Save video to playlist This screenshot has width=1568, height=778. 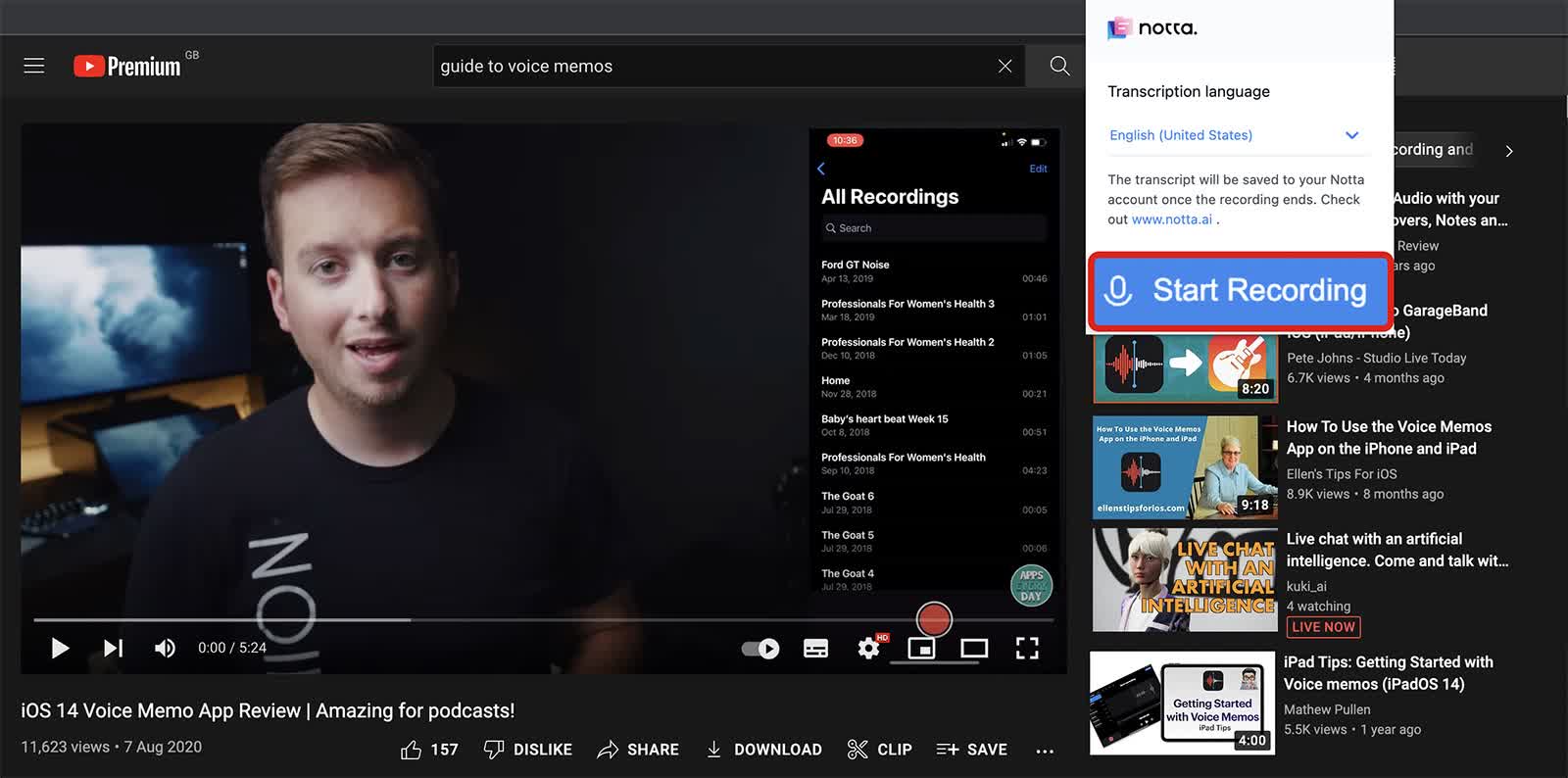click(x=971, y=750)
